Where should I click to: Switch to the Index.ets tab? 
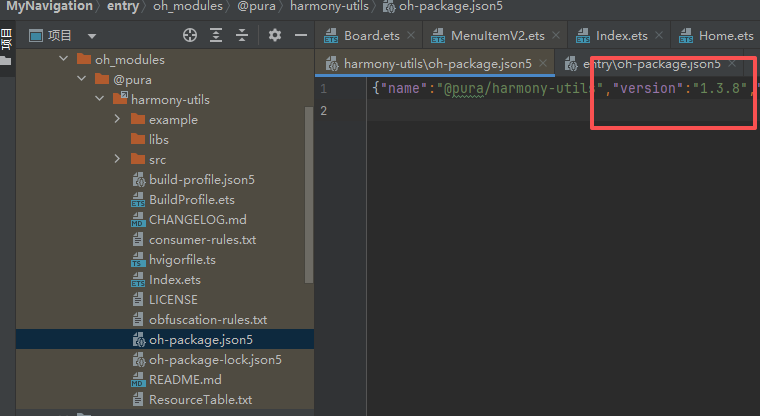tap(620, 36)
